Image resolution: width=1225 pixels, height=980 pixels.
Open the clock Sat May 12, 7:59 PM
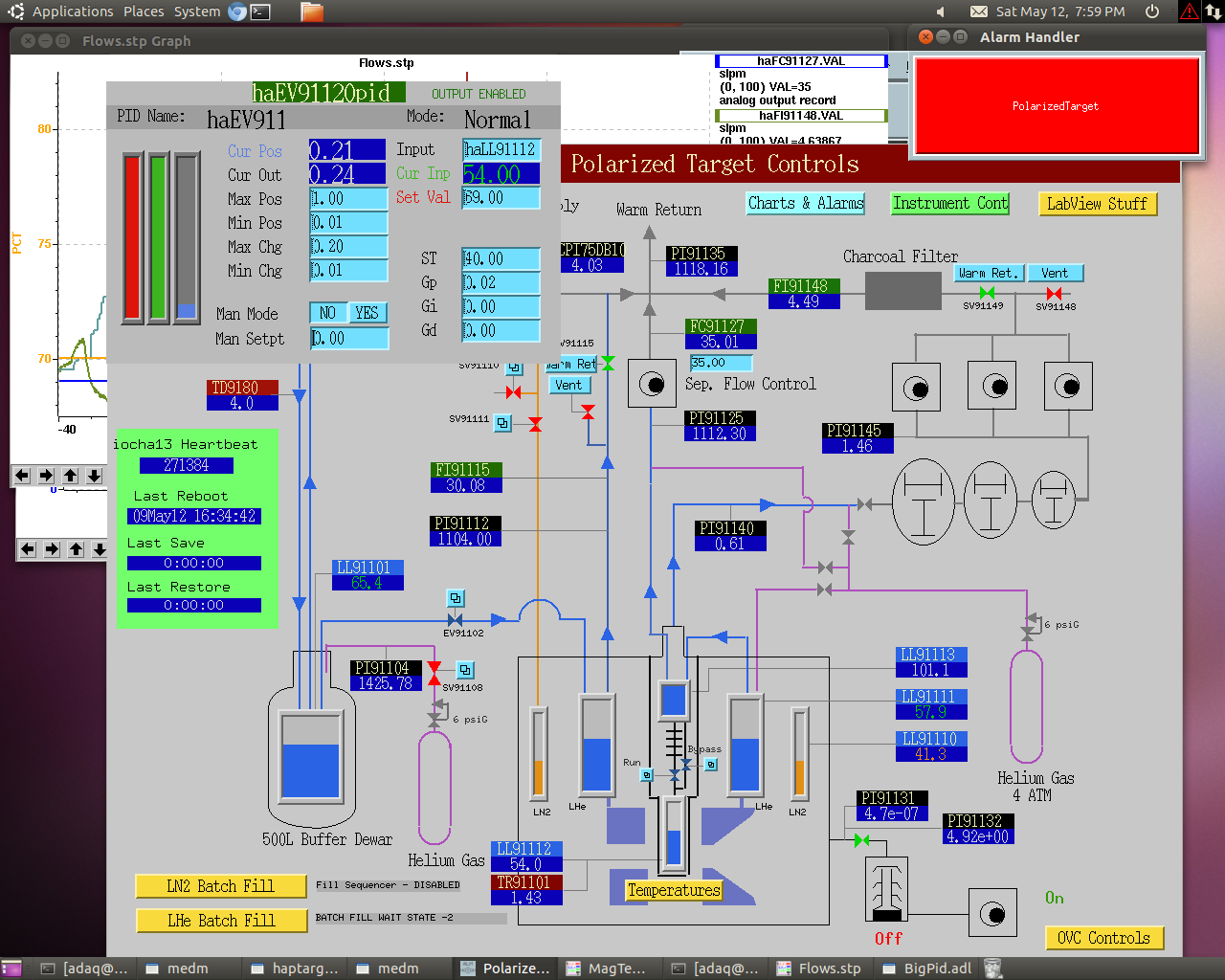(x=1059, y=11)
